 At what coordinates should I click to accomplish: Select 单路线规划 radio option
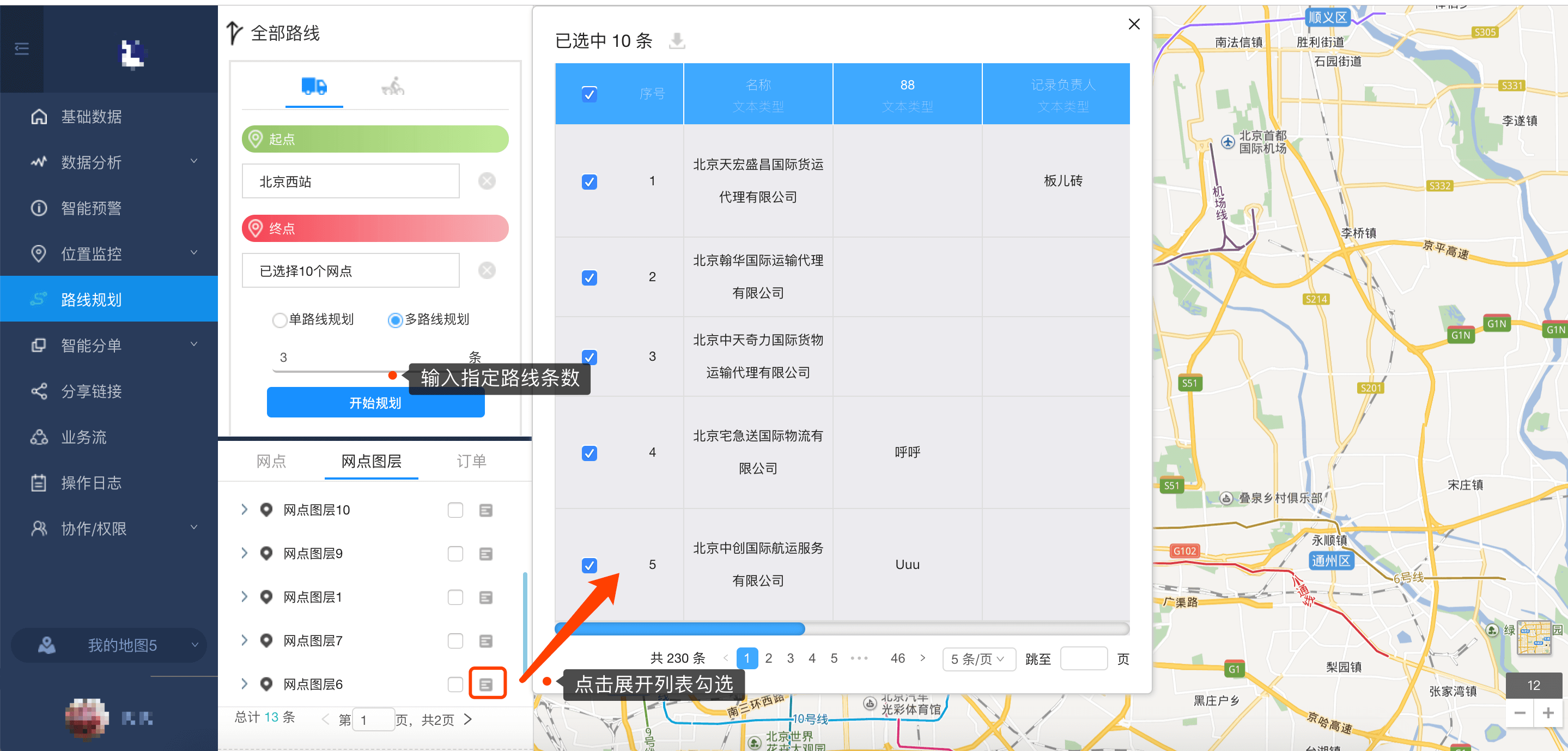click(x=279, y=320)
